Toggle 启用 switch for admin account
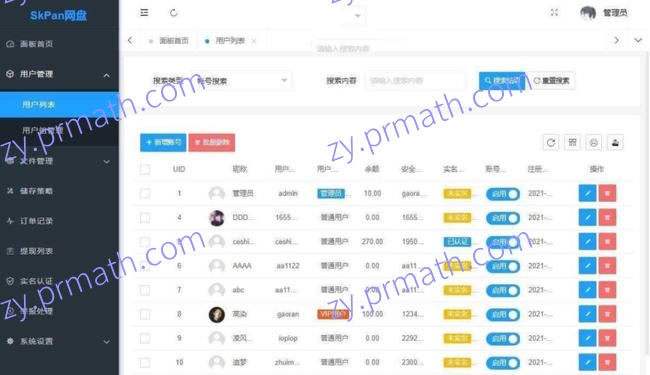Viewport: 650px width, 375px height. [x=503, y=194]
